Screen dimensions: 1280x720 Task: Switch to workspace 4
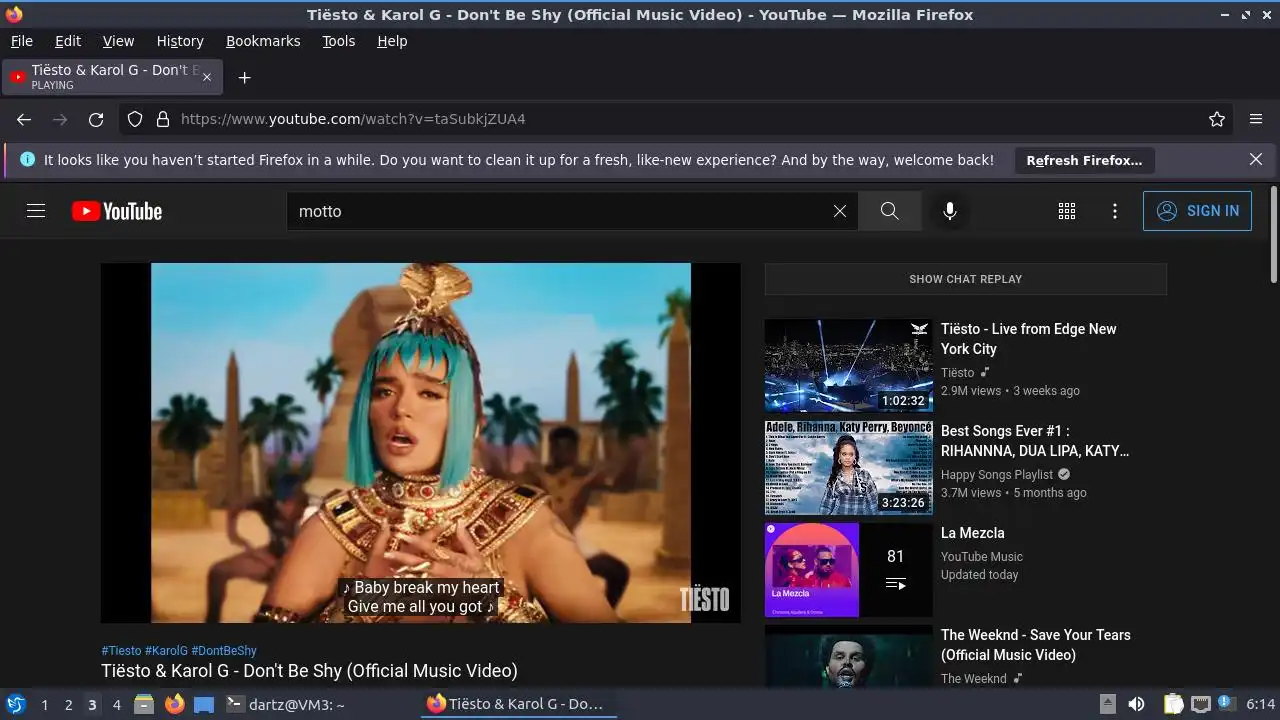click(x=116, y=705)
